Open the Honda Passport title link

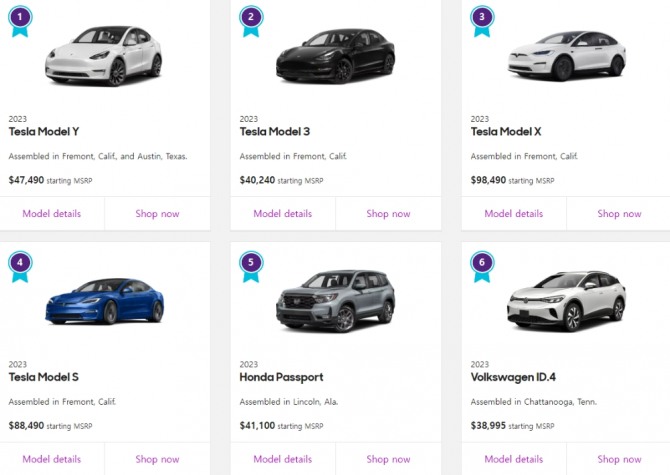(x=281, y=377)
